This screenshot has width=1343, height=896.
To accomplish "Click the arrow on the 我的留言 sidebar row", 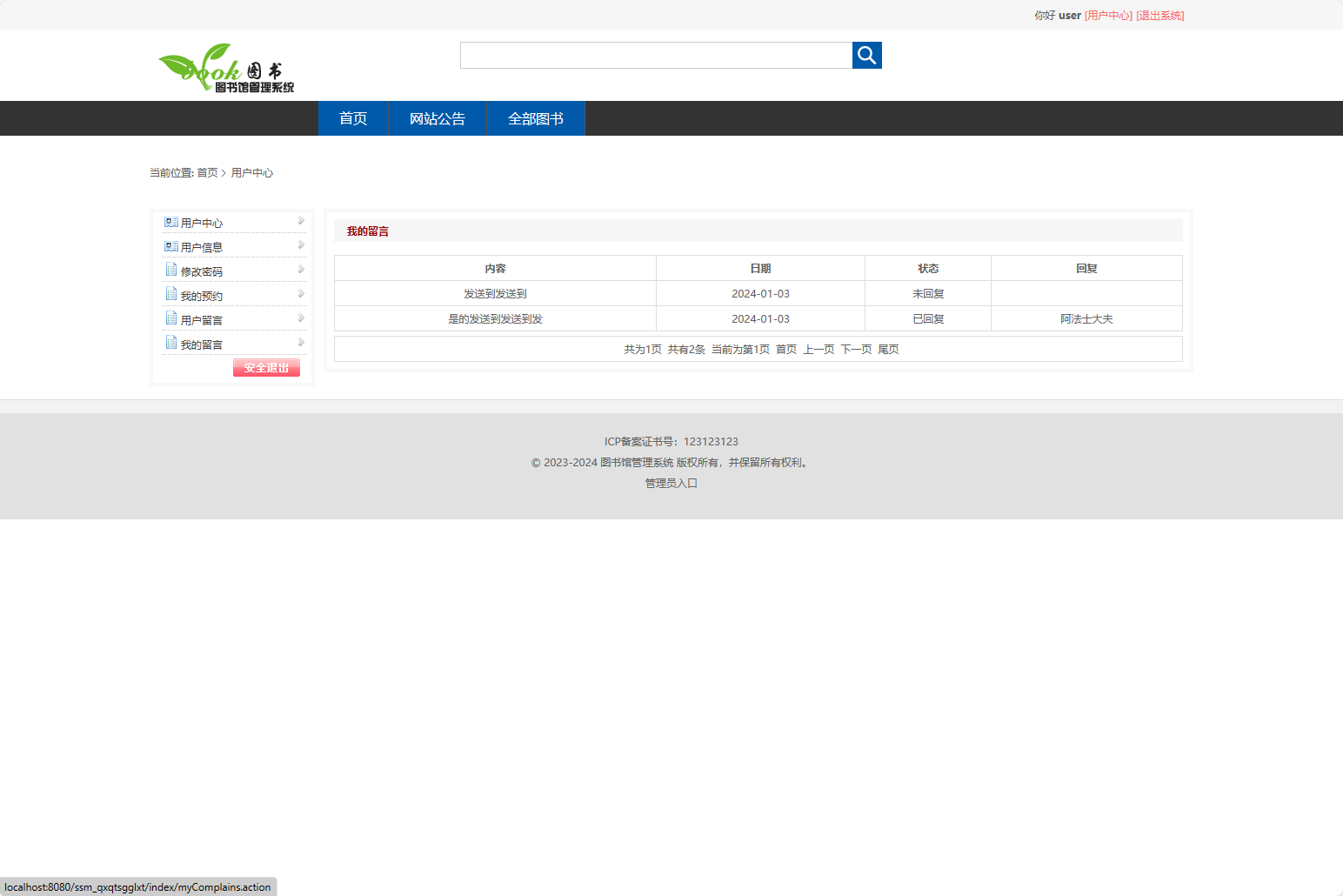I will [x=301, y=343].
